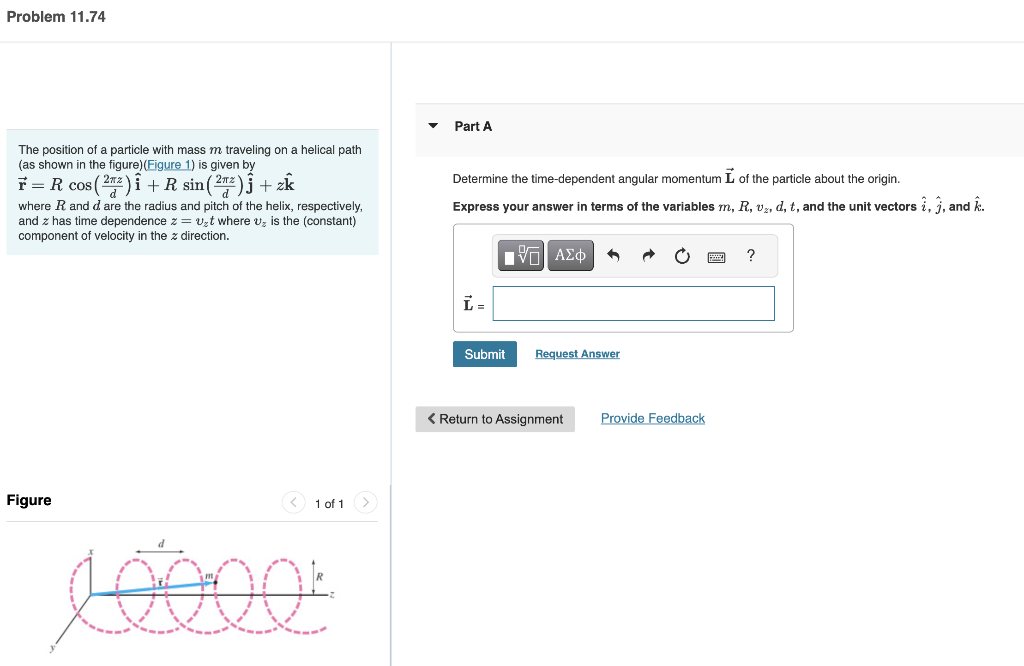1024x666 pixels.
Task: Click the redo arrow in equation toolbar
Action: [648, 255]
